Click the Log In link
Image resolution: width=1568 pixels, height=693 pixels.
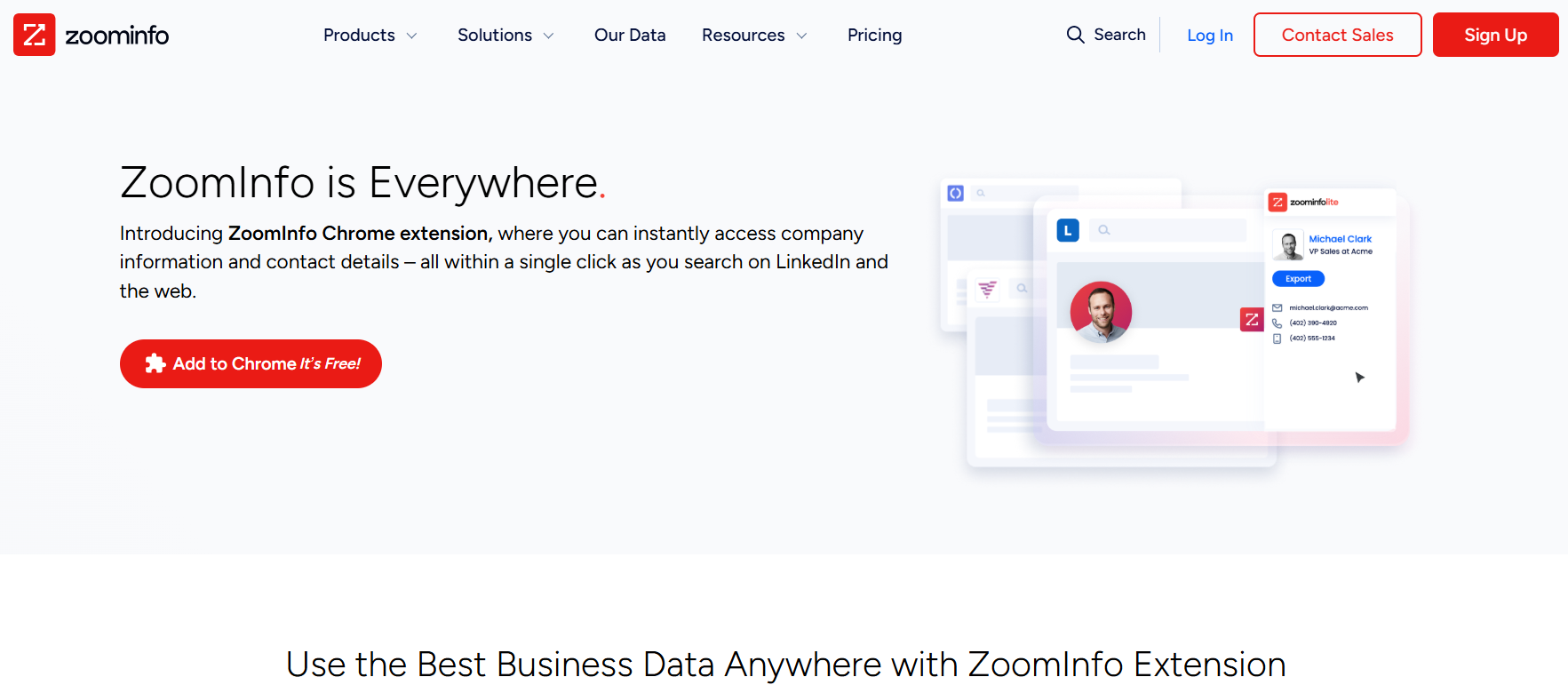pyautogui.click(x=1210, y=36)
